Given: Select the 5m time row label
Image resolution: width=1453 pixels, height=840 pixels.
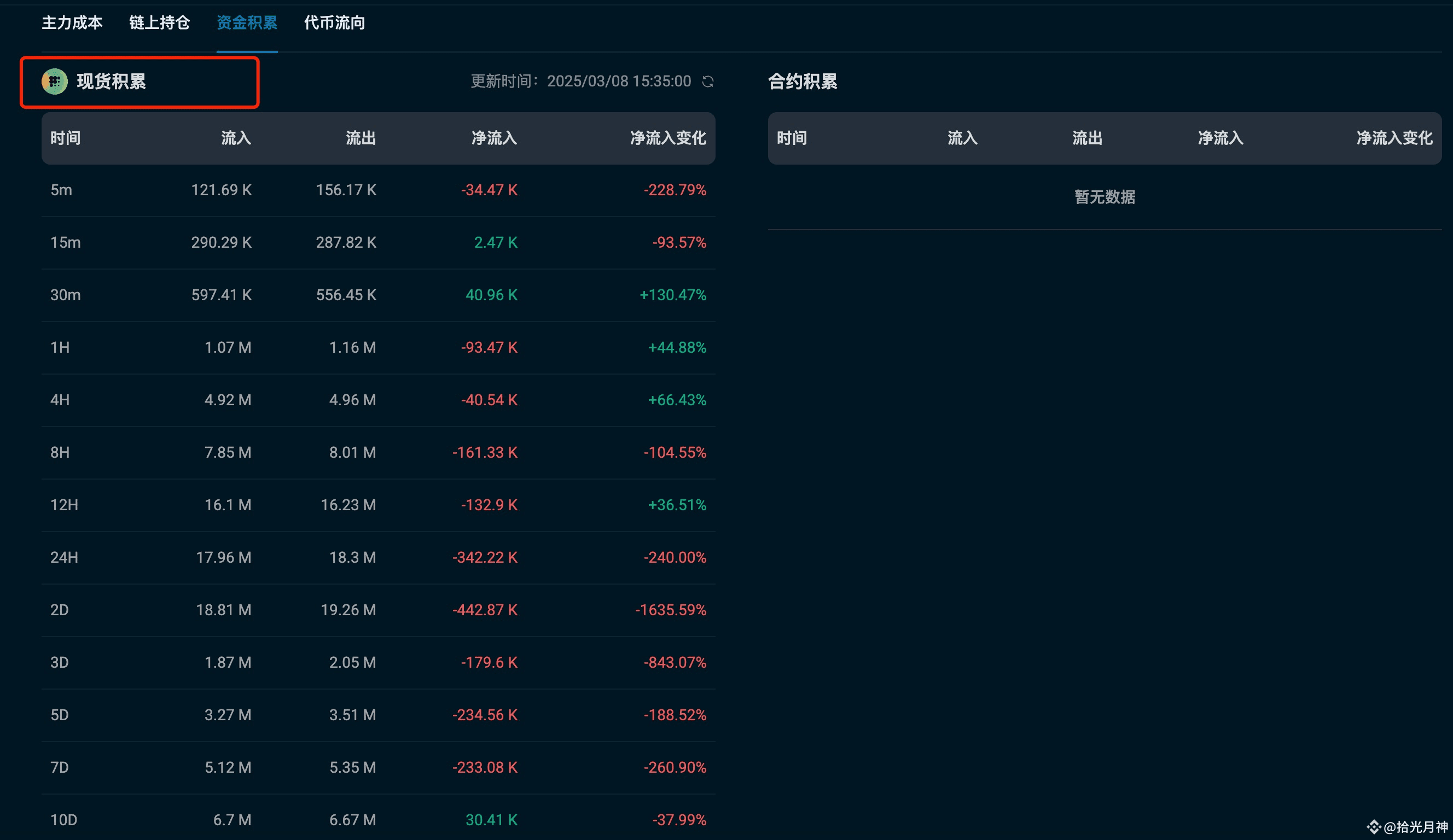Looking at the screenshot, I should click(61, 190).
